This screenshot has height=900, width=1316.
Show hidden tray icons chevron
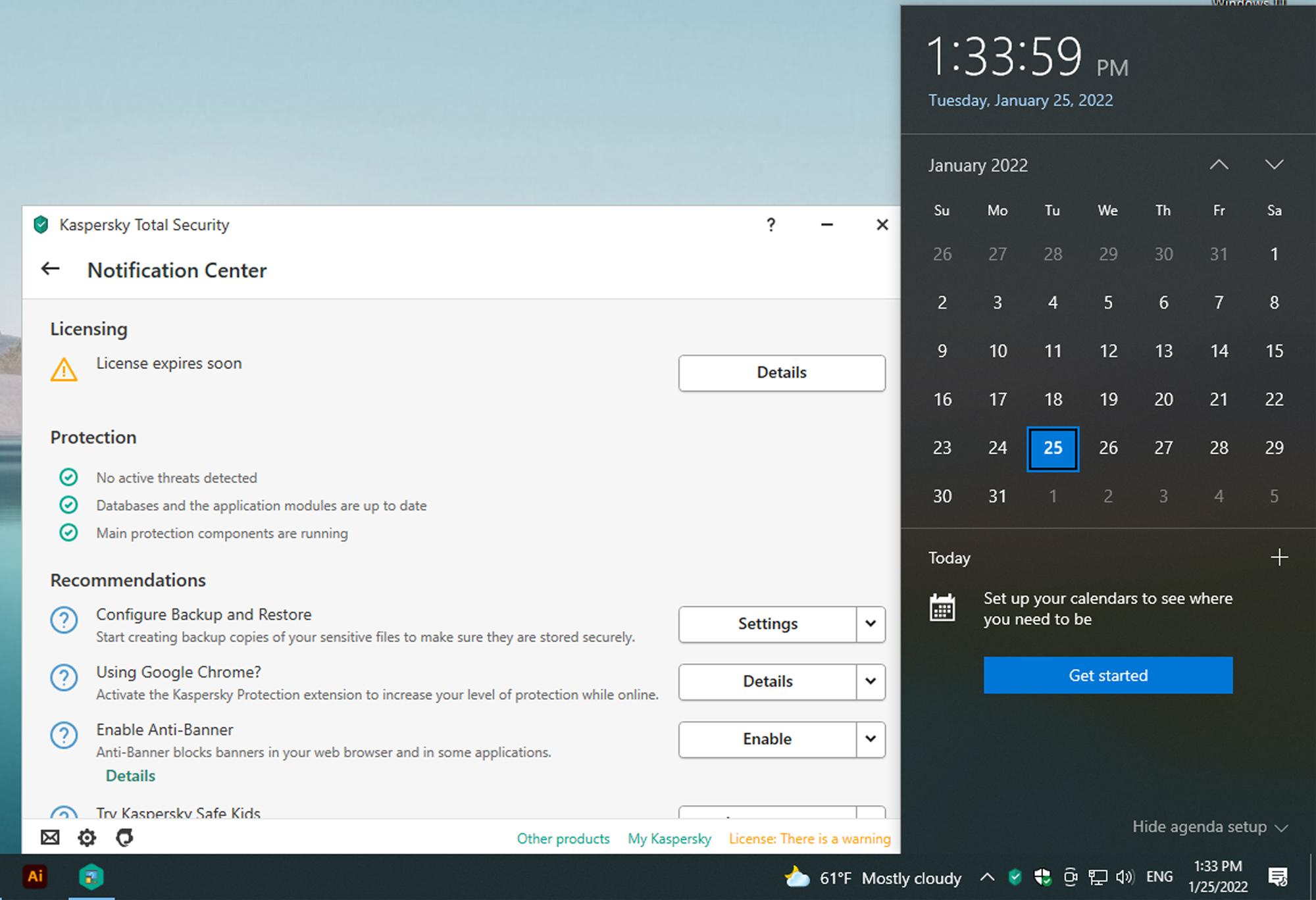click(987, 876)
